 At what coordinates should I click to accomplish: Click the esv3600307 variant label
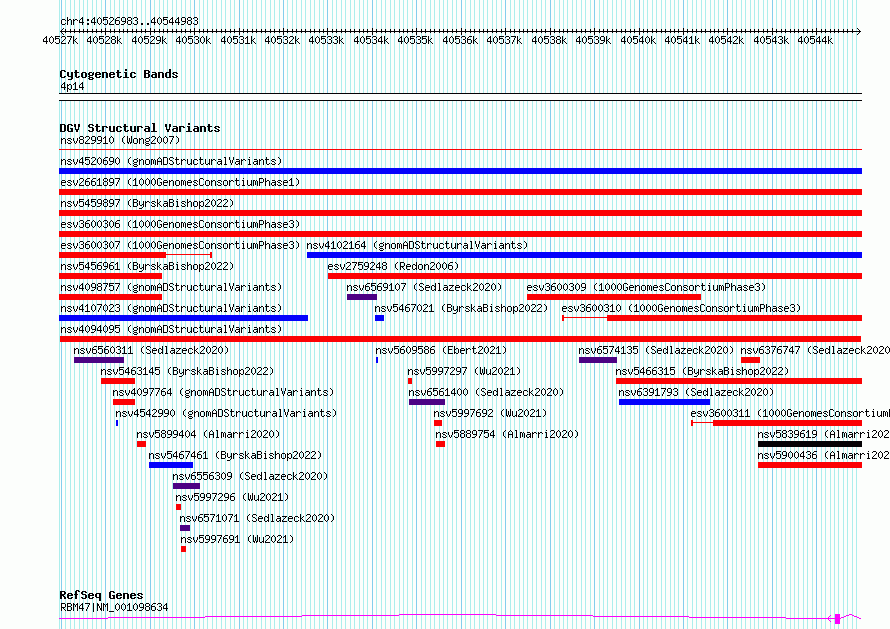(180, 245)
